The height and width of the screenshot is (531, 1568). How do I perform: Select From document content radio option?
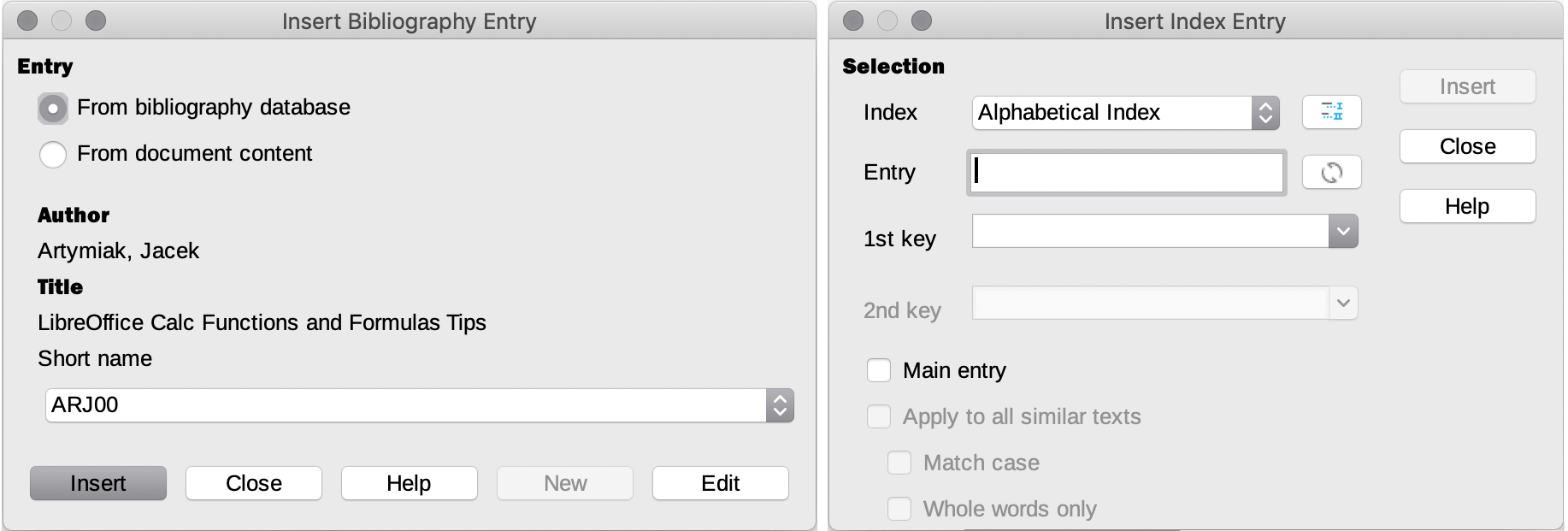pos(53,155)
